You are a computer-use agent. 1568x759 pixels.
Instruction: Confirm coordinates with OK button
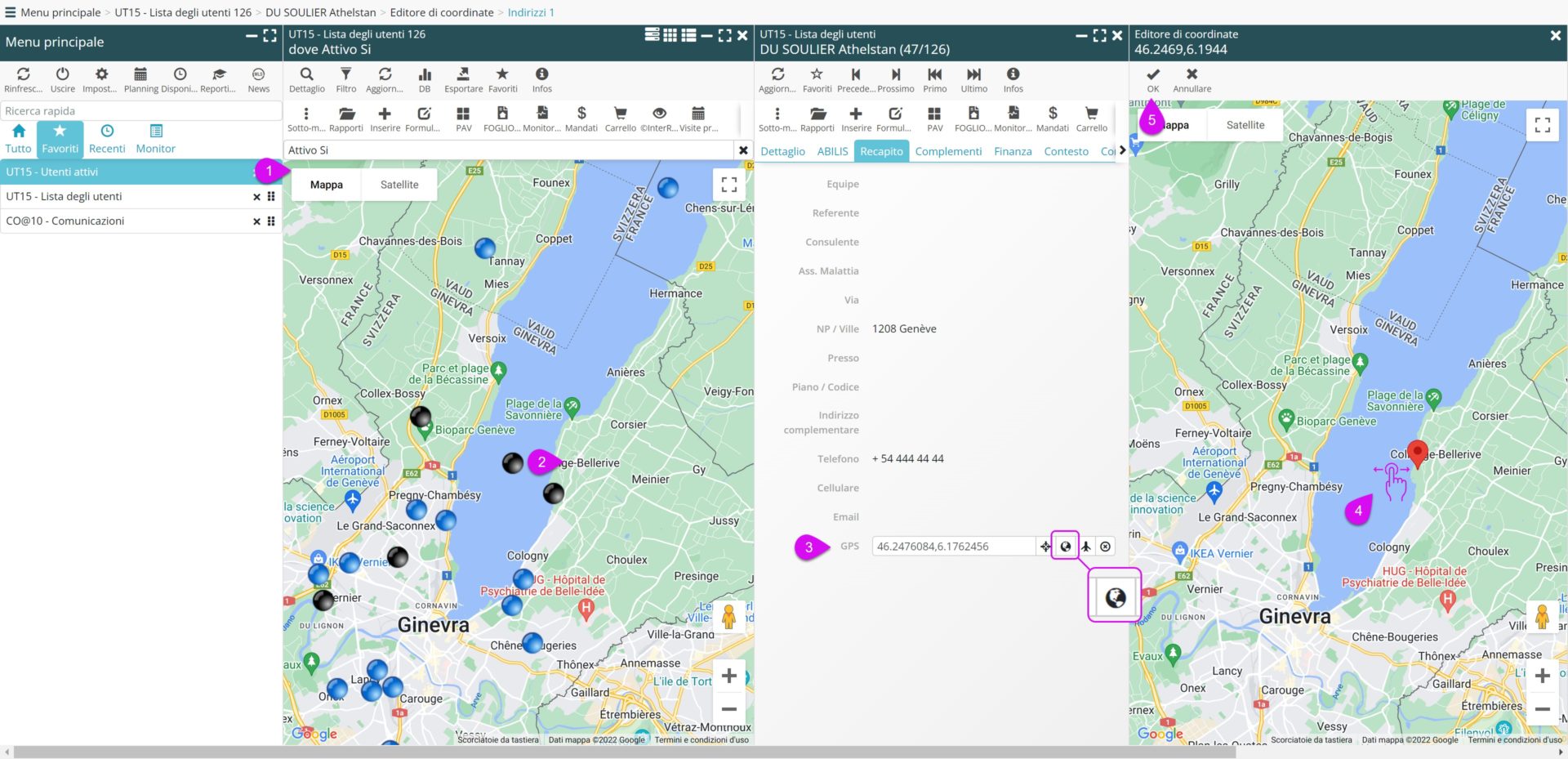(1152, 79)
